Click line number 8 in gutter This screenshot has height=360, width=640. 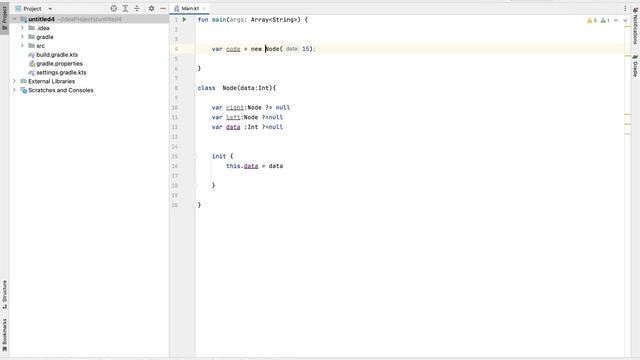click(176, 88)
